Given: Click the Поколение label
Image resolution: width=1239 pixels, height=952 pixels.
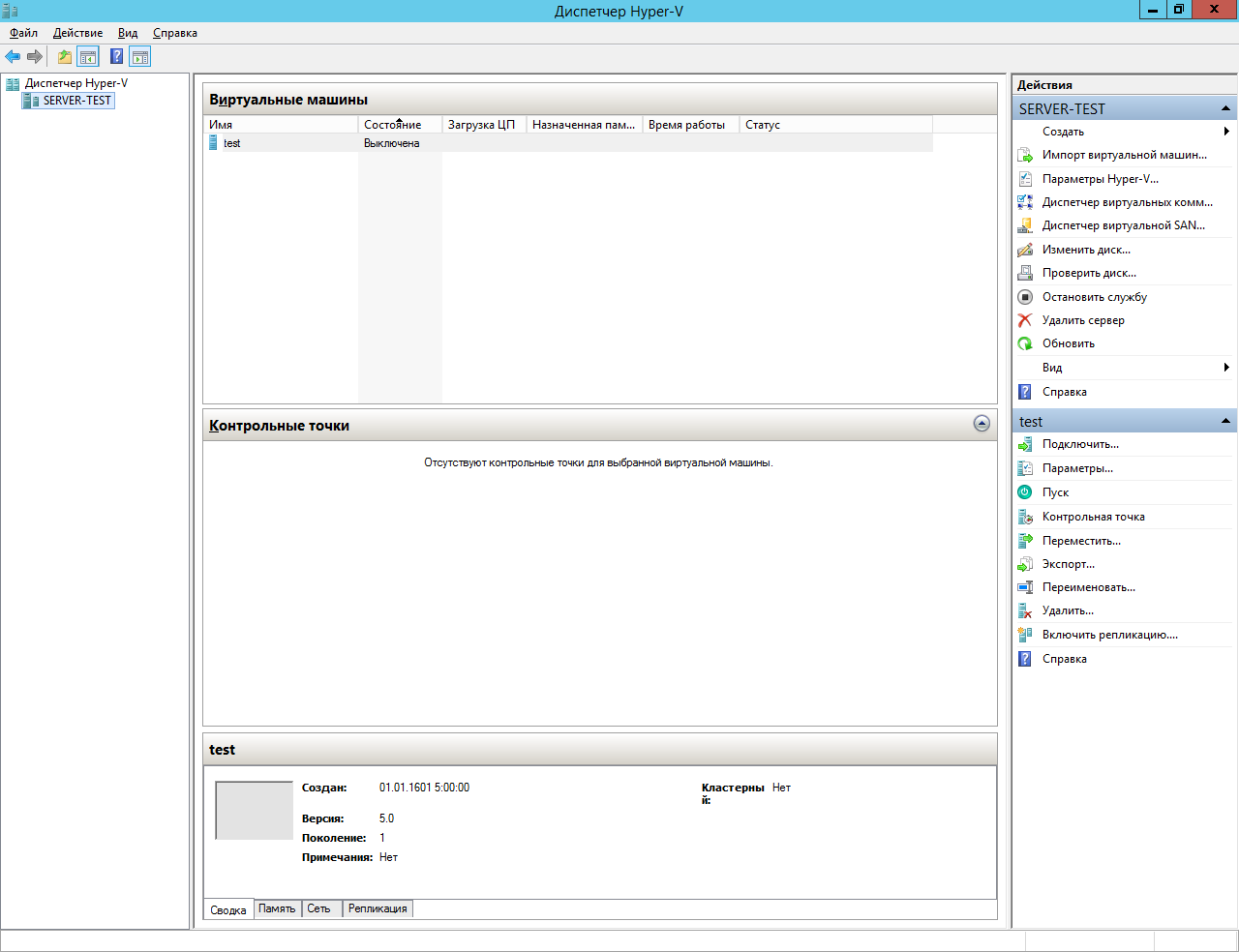Looking at the screenshot, I should point(334,838).
